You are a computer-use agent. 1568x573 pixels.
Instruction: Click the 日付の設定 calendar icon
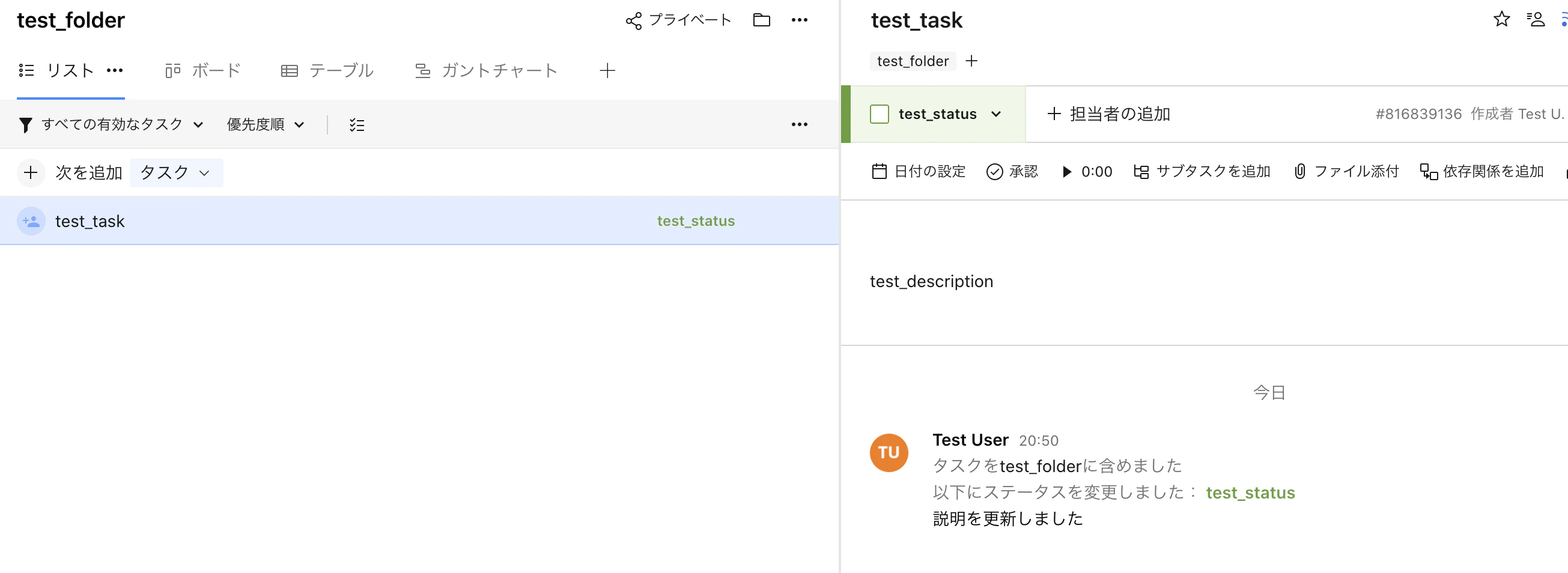click(879, 172)
